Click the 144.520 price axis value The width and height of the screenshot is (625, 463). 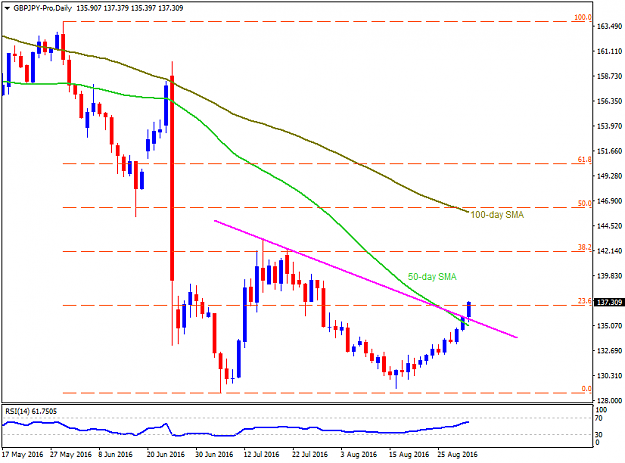(x=609, y=226)
